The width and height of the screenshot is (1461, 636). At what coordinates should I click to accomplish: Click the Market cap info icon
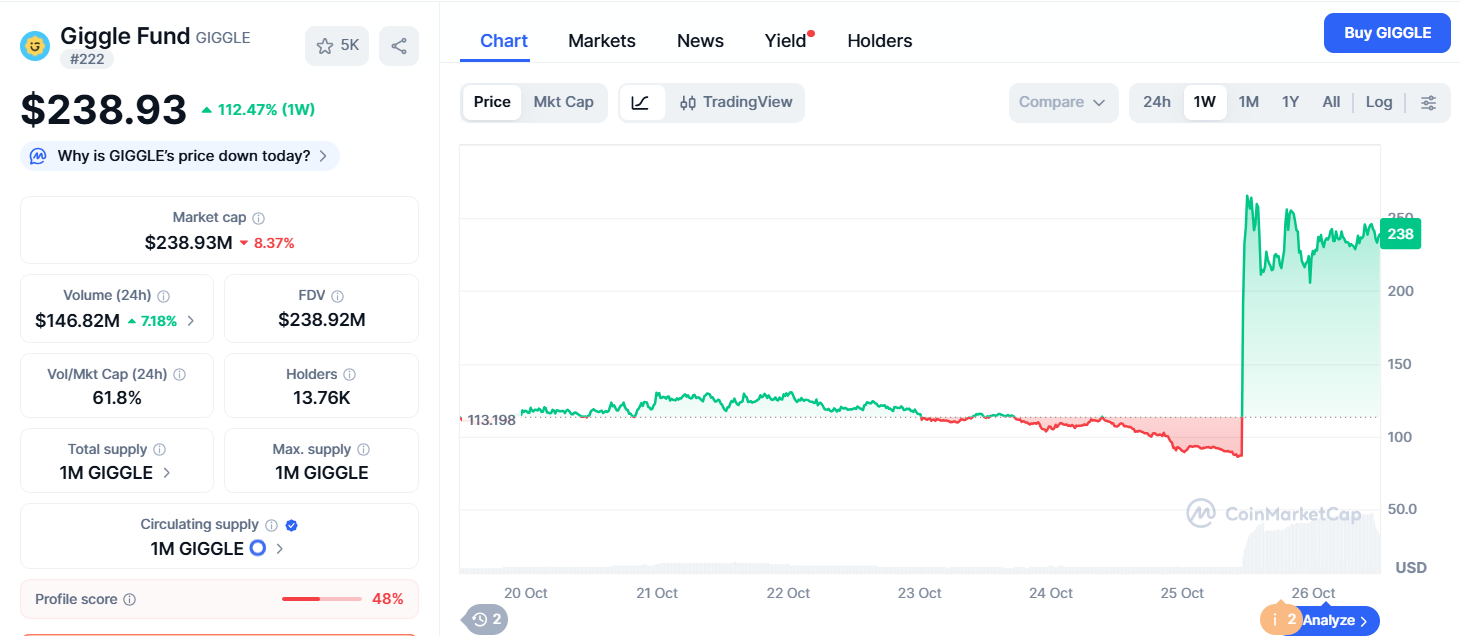(x=259, y=218)
